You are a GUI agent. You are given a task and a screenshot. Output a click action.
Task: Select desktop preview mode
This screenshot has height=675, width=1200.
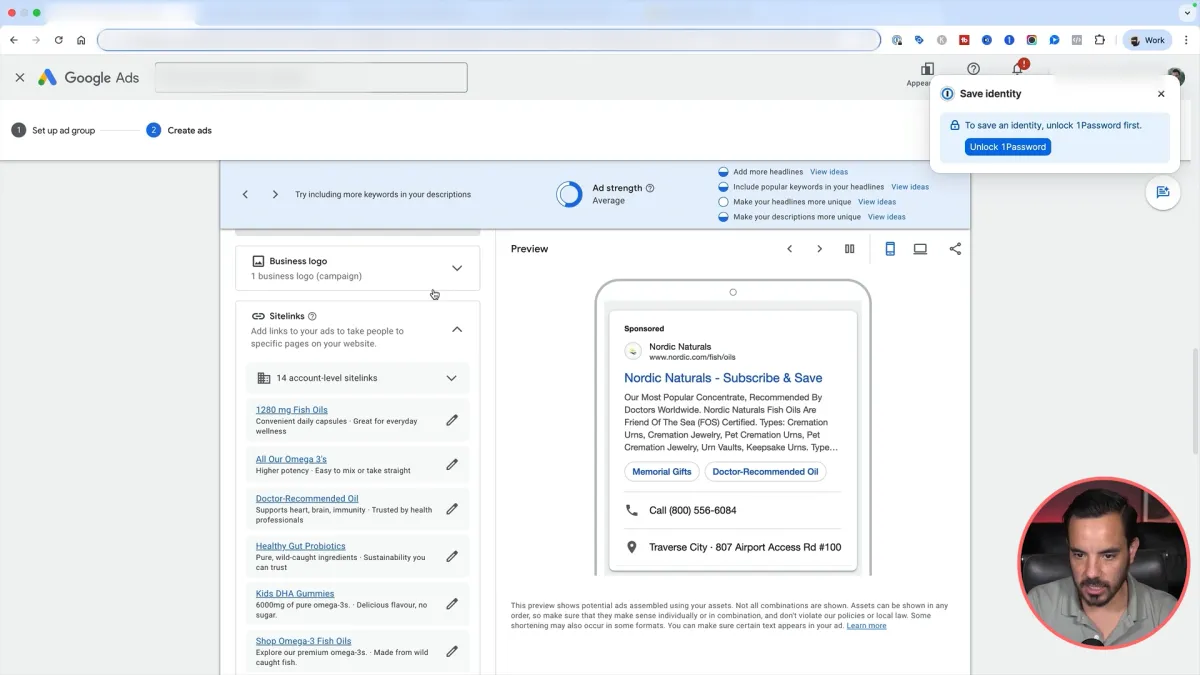[920, 249]
